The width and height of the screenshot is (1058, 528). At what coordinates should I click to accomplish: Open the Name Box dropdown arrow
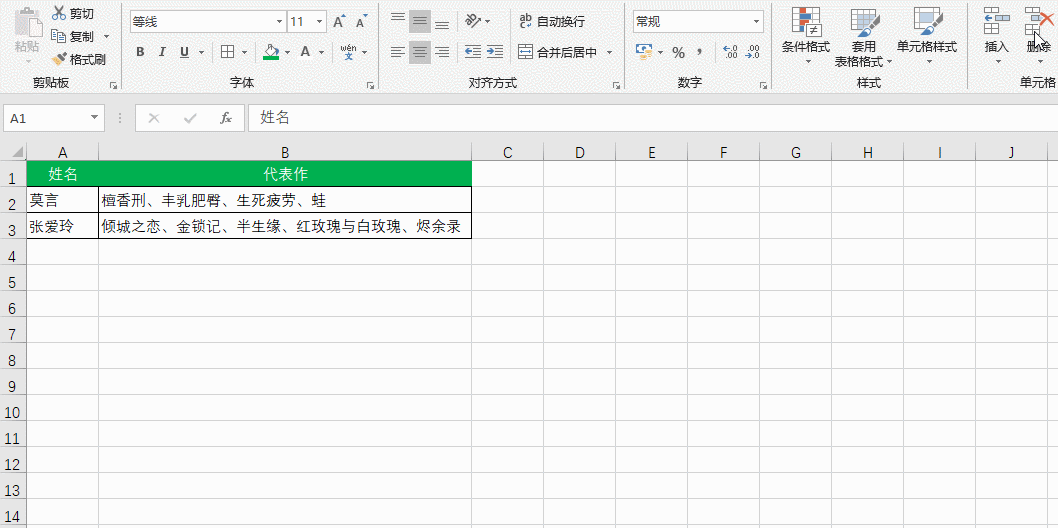tap(94, 118)
